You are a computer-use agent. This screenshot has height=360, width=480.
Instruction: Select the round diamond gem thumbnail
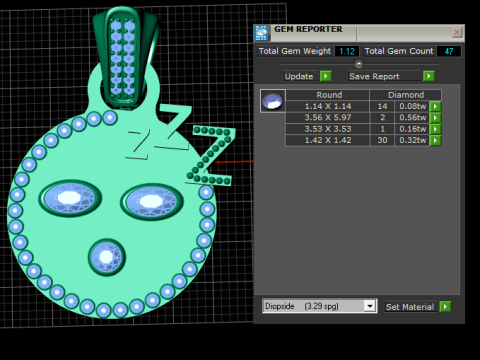pos(273,101)
